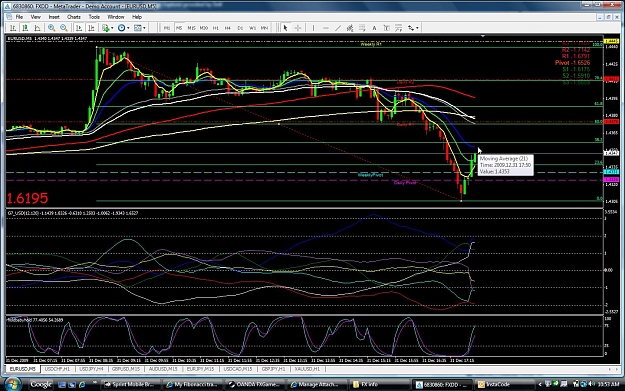
Task: Switch to the M5 timeframe
Action: point(179,28)
